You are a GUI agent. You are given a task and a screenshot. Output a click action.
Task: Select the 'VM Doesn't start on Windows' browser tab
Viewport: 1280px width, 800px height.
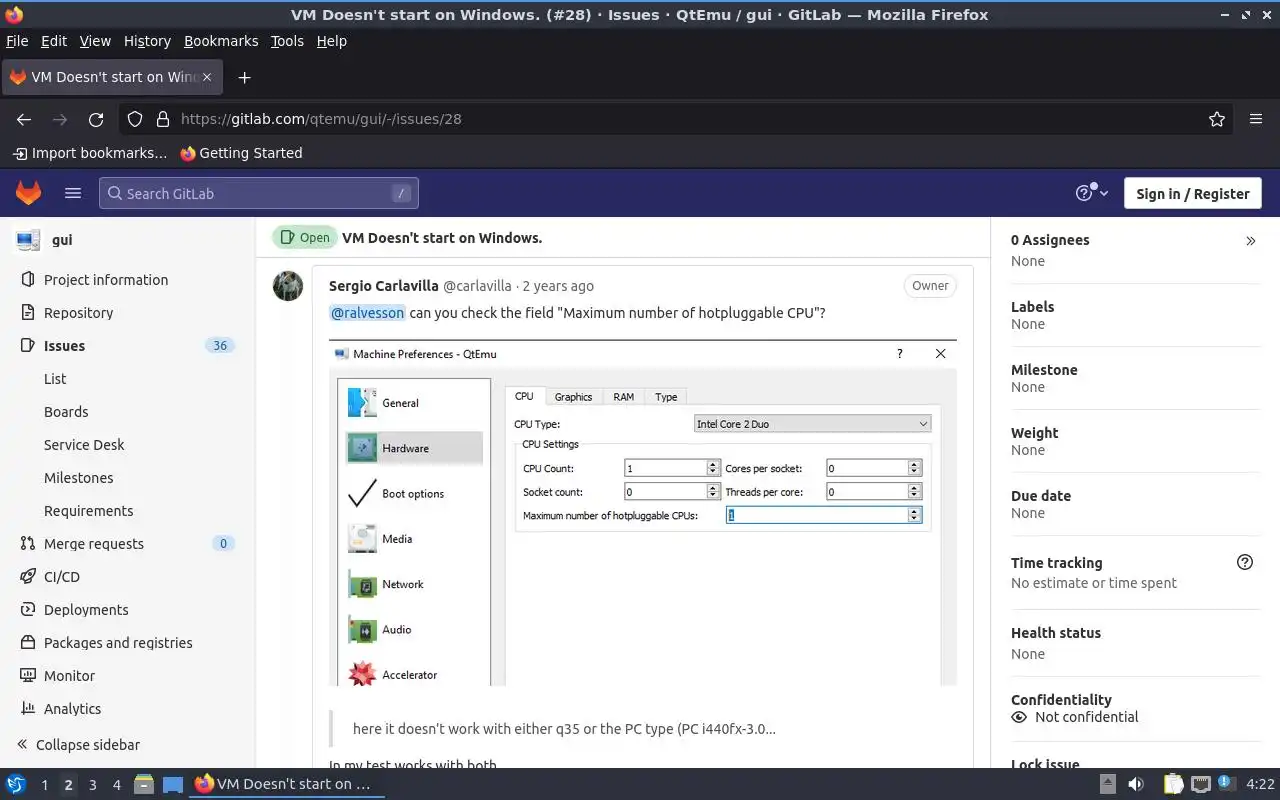click(110, 77)
